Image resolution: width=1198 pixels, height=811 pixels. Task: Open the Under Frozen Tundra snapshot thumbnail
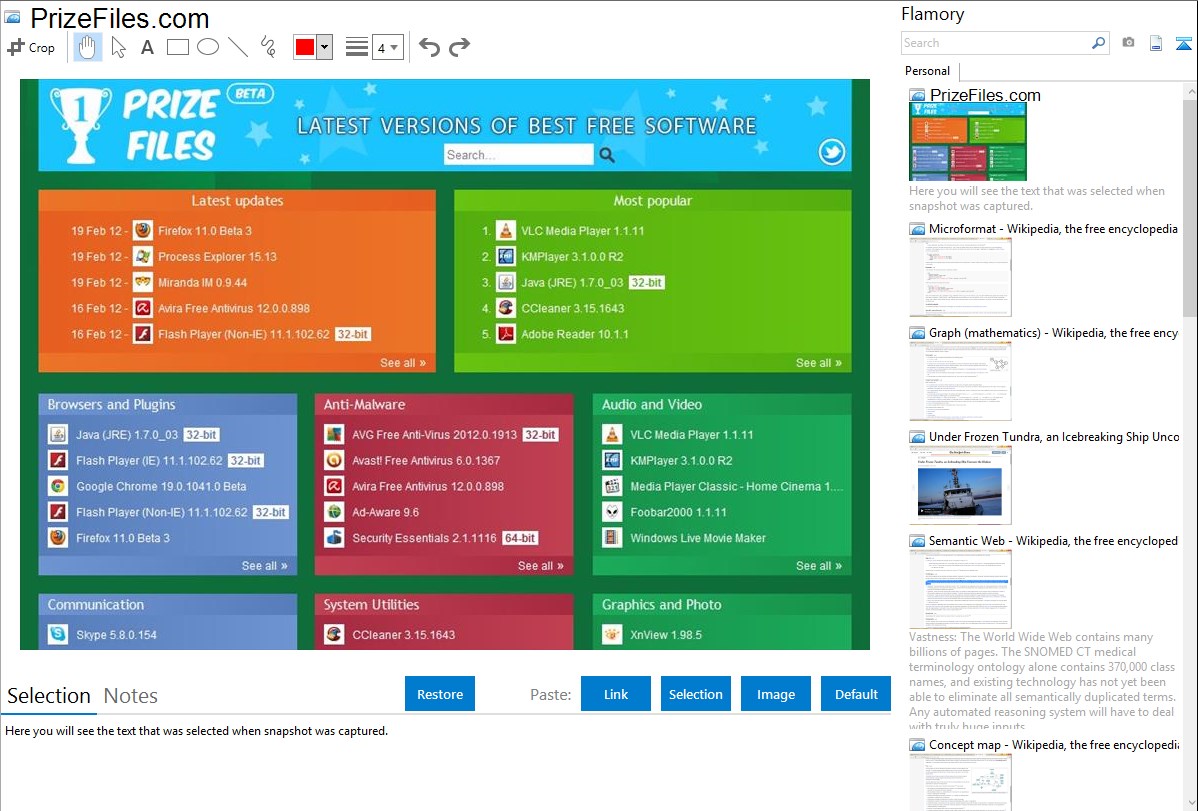click(x=960, y=485)
